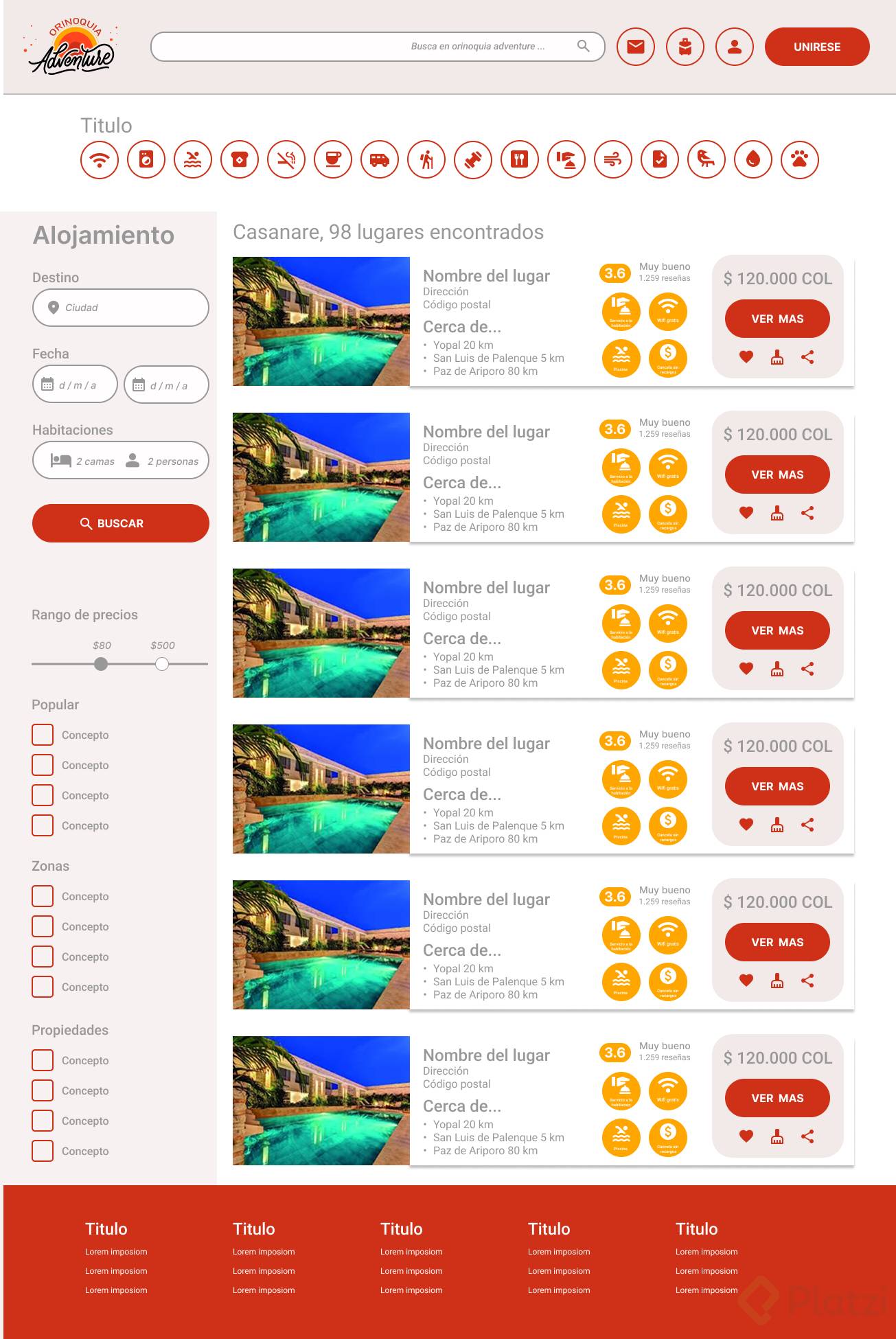Pick the dumbbell gym filter icon

473,160
